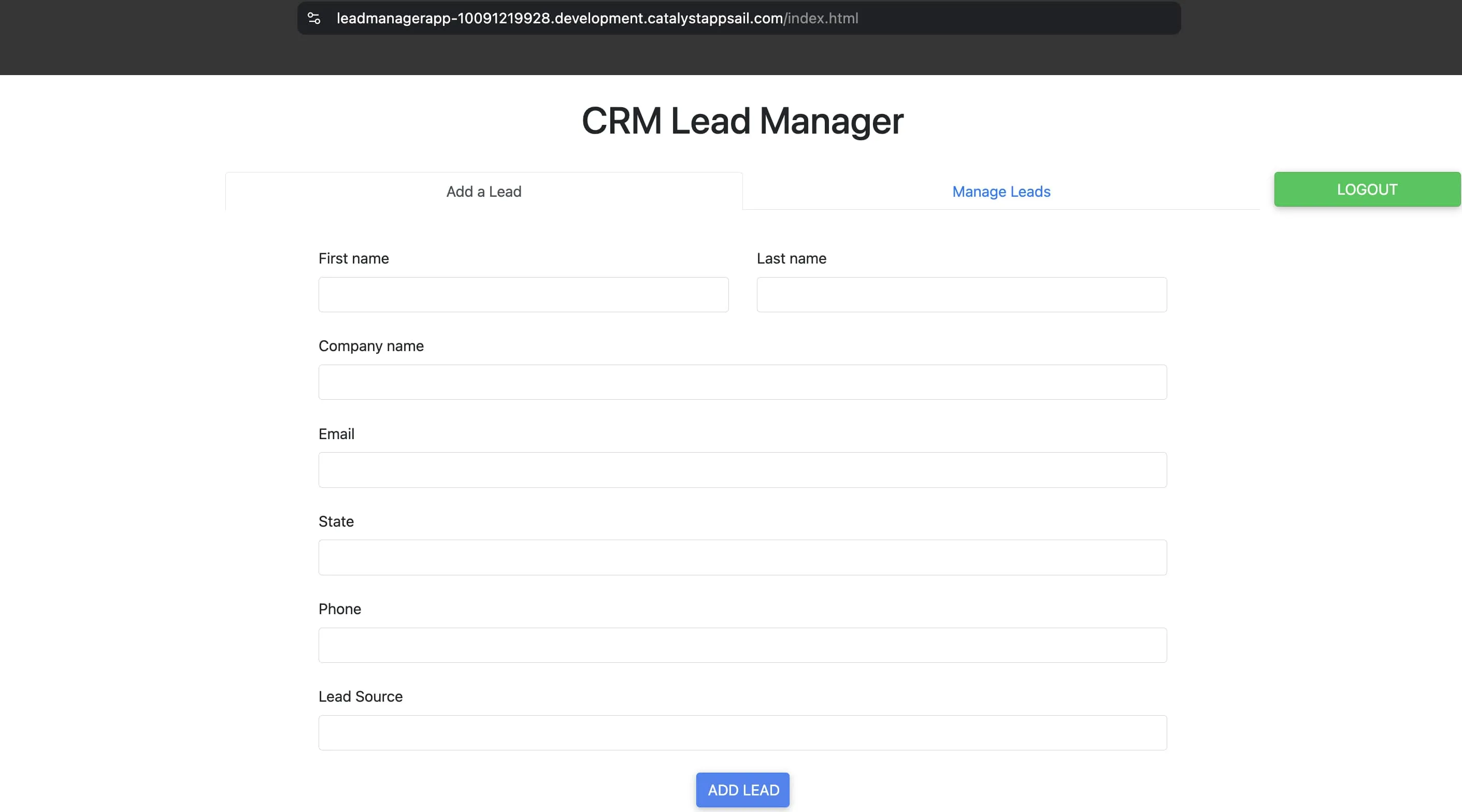Click the CRM Lead Manager heading

pyautogui.click(x=742, y=121)
